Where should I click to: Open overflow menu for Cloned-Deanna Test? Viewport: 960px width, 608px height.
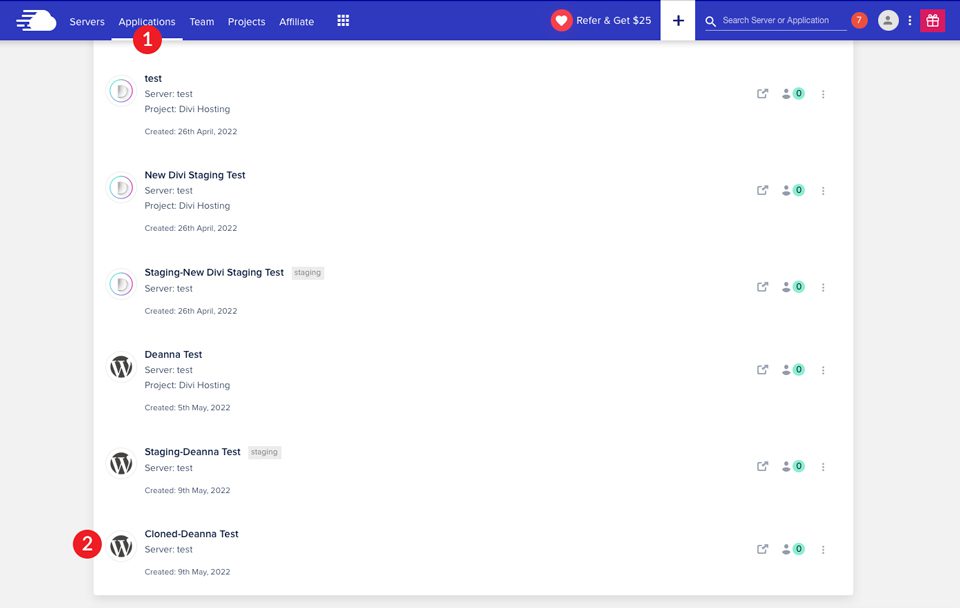pyautogui.click(x=823, y=549)
